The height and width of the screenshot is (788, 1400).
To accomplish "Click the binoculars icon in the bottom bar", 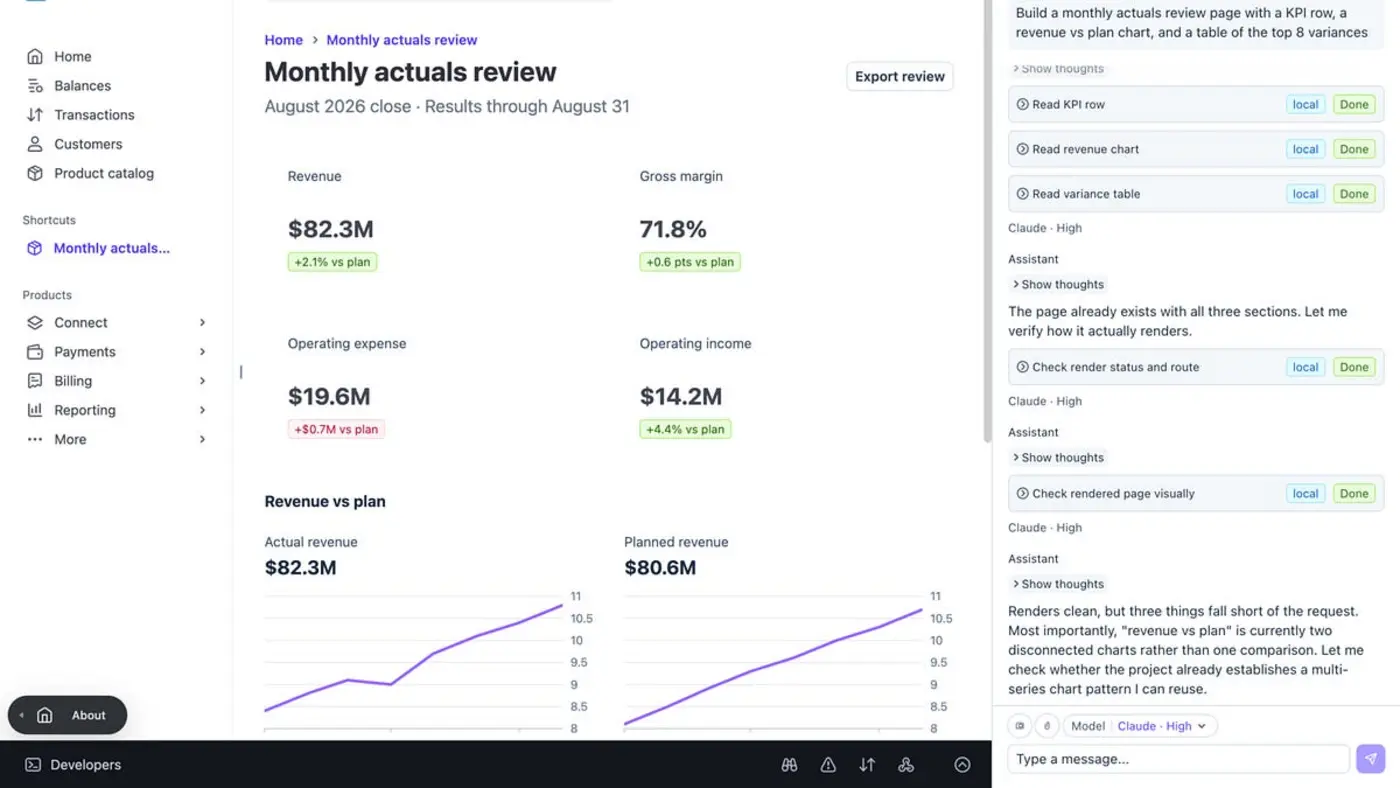I will (789, 765).
